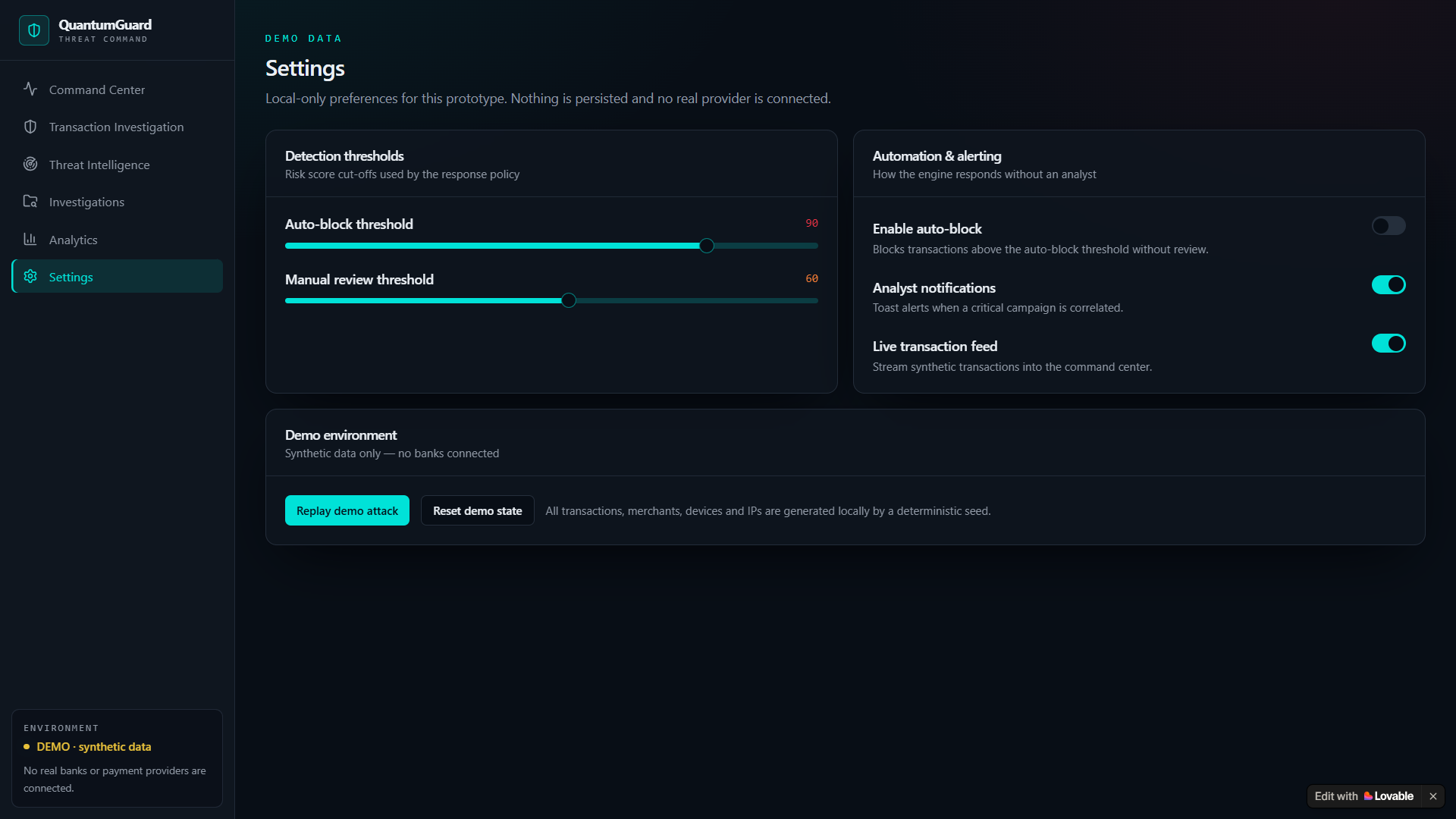1456x819 pixels.
Task: Disable the Live transaction feed toggle
Action: [x=1389, y=344]
